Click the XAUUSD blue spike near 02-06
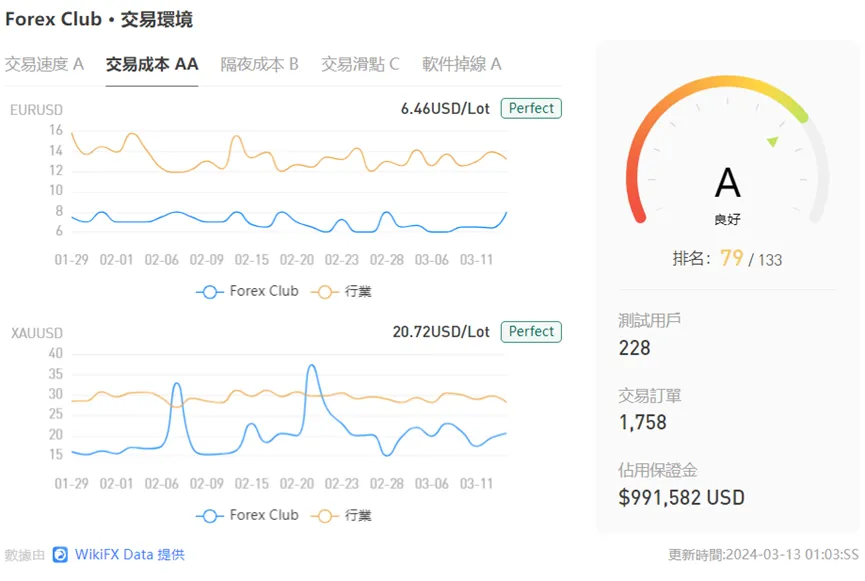Viewport: 865px width, 581px height. pyautogui.click(x=177, y=385)
